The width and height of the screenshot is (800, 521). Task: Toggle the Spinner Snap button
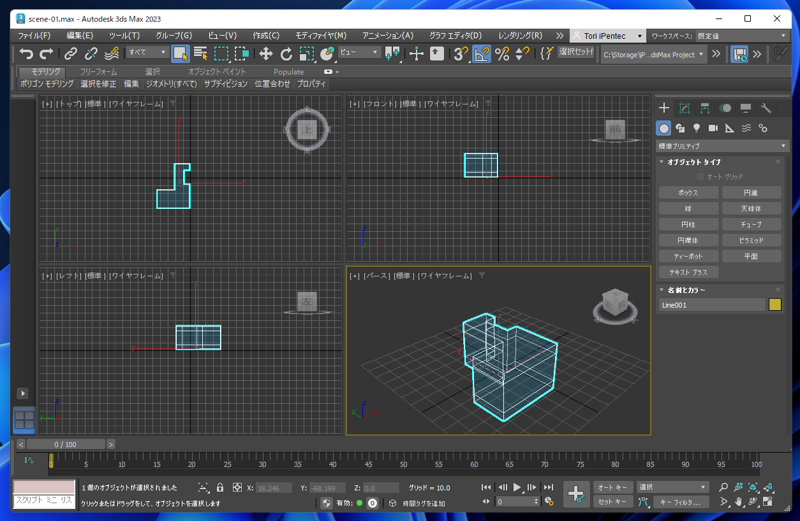click(x=522, y=53)
